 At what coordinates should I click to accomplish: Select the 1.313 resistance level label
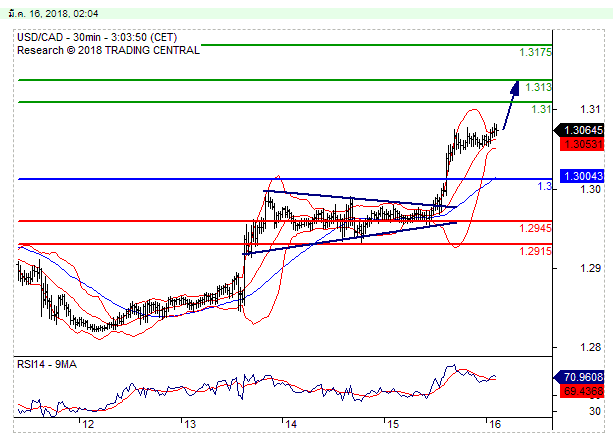pos(538,87)
